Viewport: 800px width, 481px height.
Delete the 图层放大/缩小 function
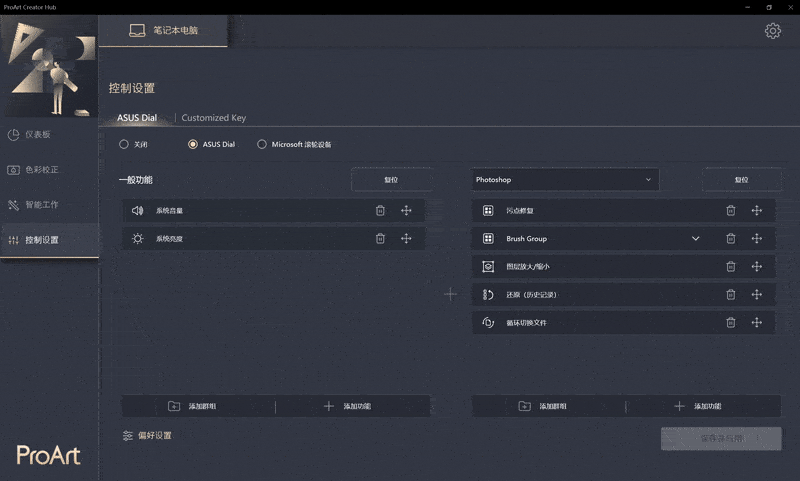point(731,267)
